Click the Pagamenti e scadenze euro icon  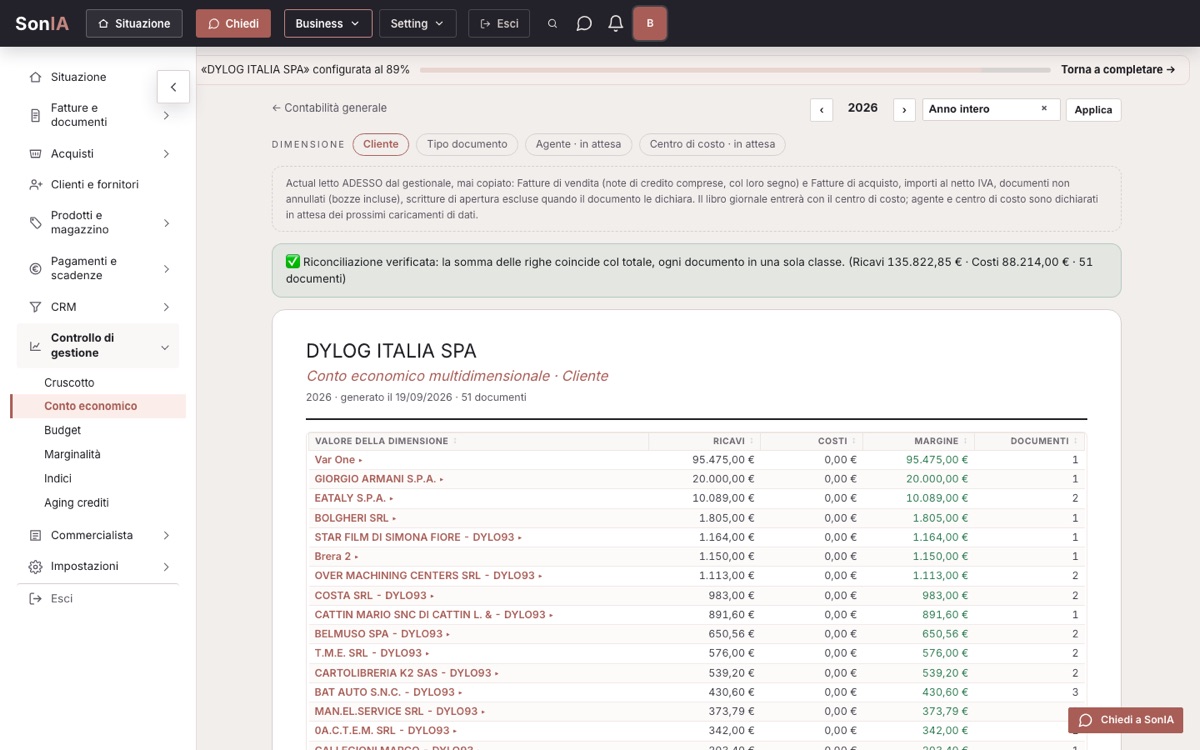pyautogui.click(x=36, y=269)
